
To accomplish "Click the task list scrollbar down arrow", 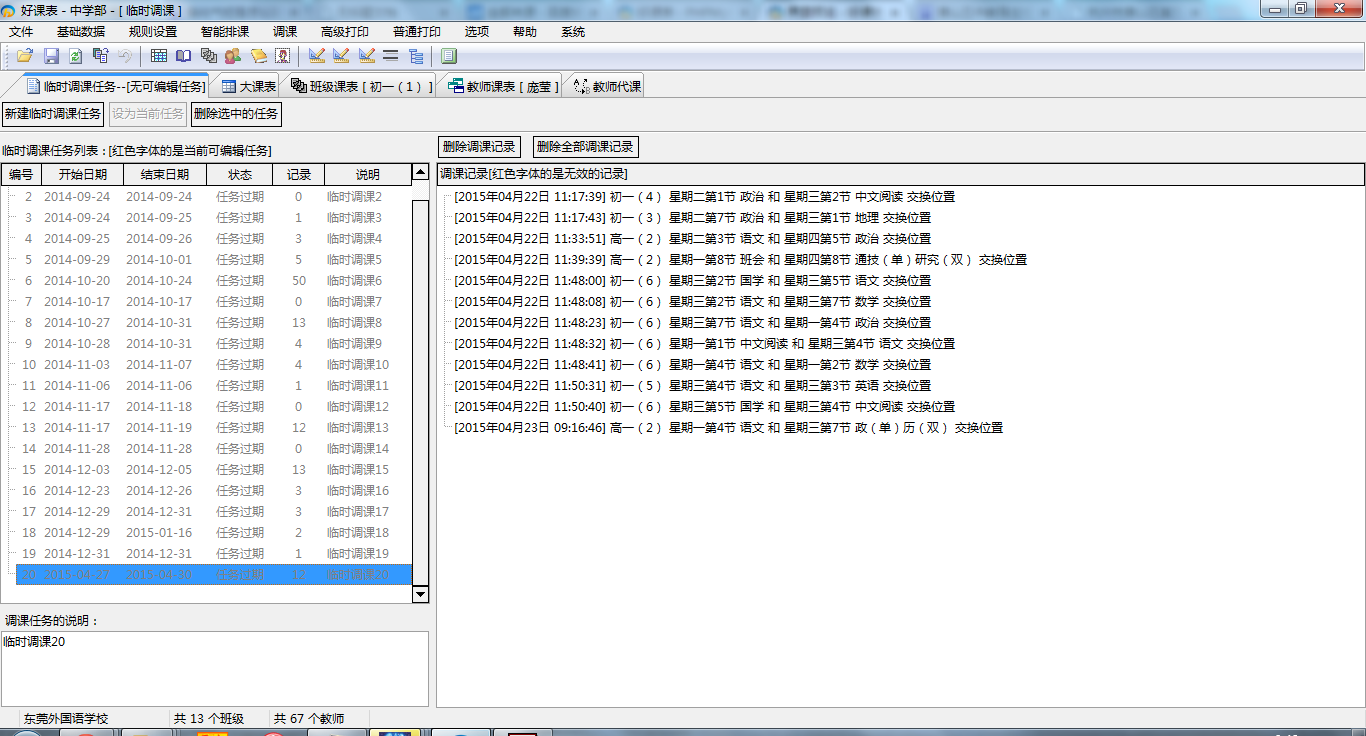I will click(420, 594).
